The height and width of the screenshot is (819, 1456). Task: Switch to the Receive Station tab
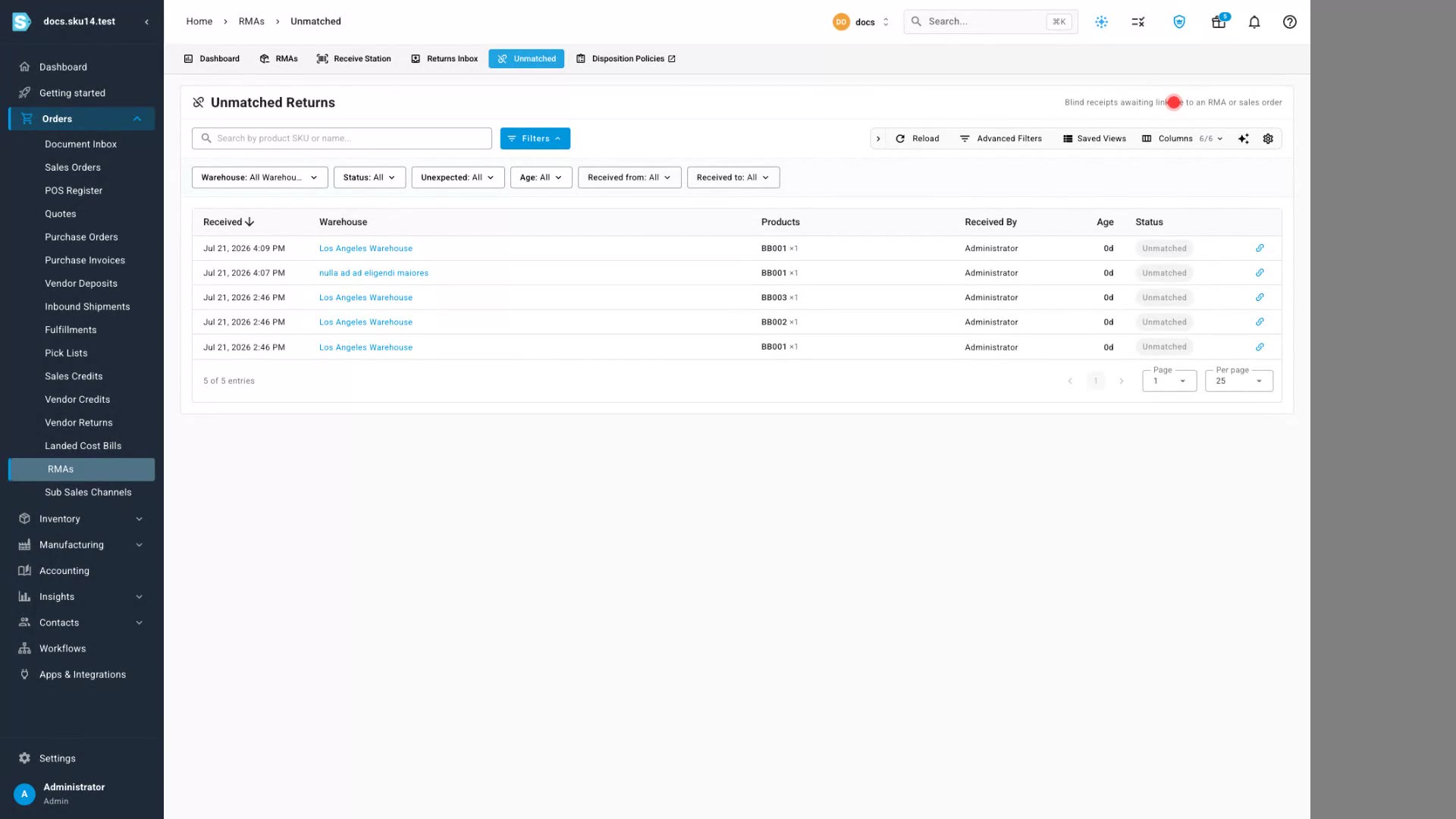point(354,58)
